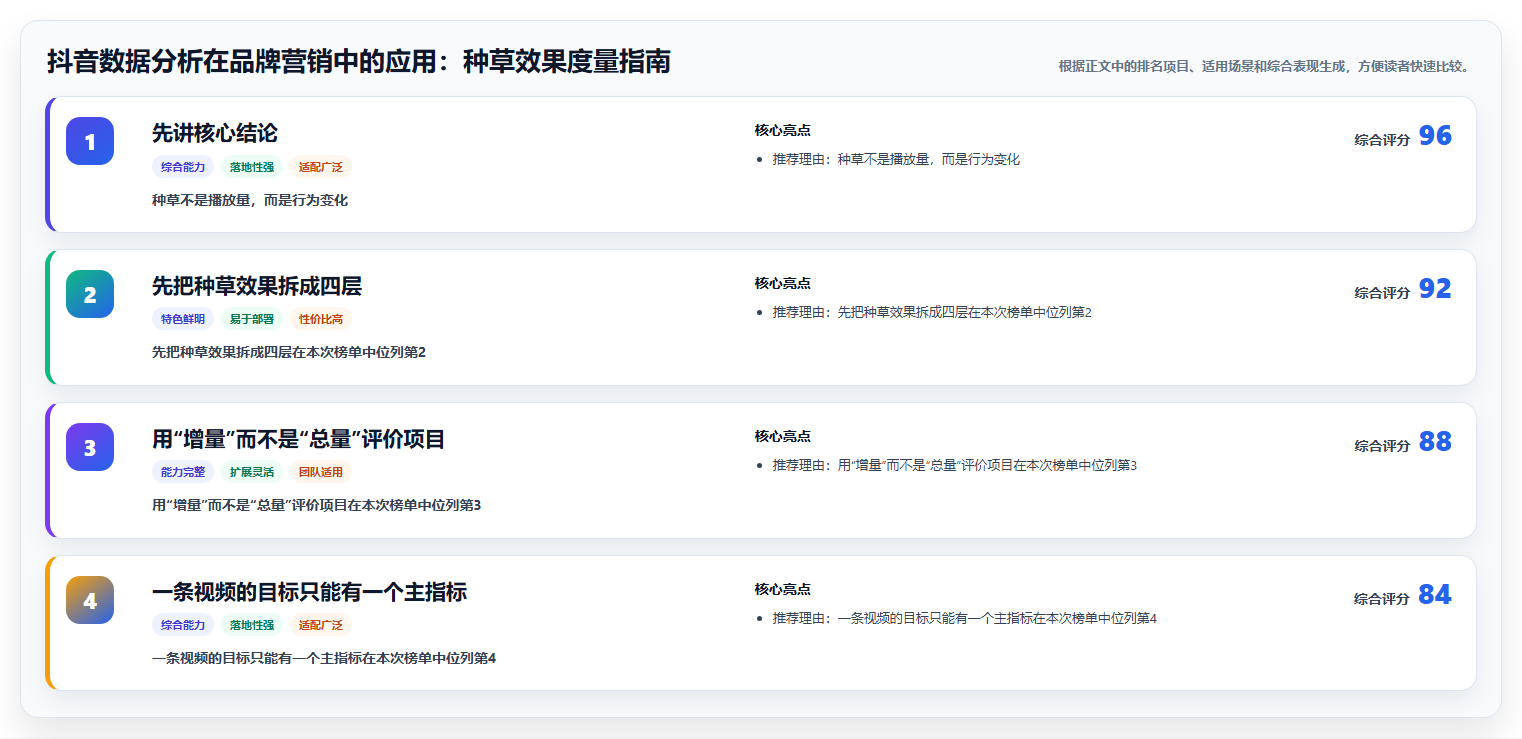Click the score value 92
Screen dimensions: 1522x739
tap(1435, 289)
